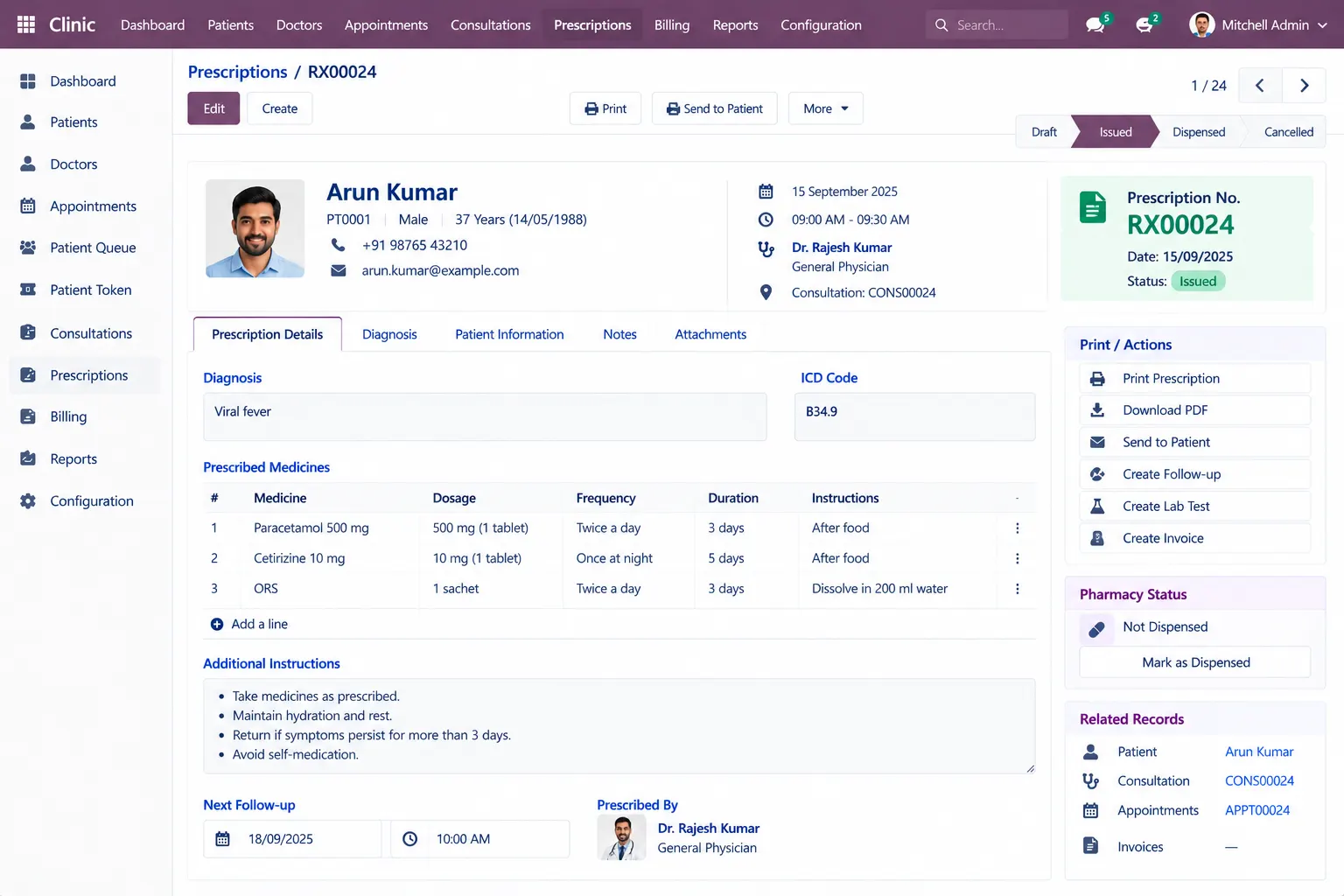Click Arun Kumar's patient photo

point(255,228)
